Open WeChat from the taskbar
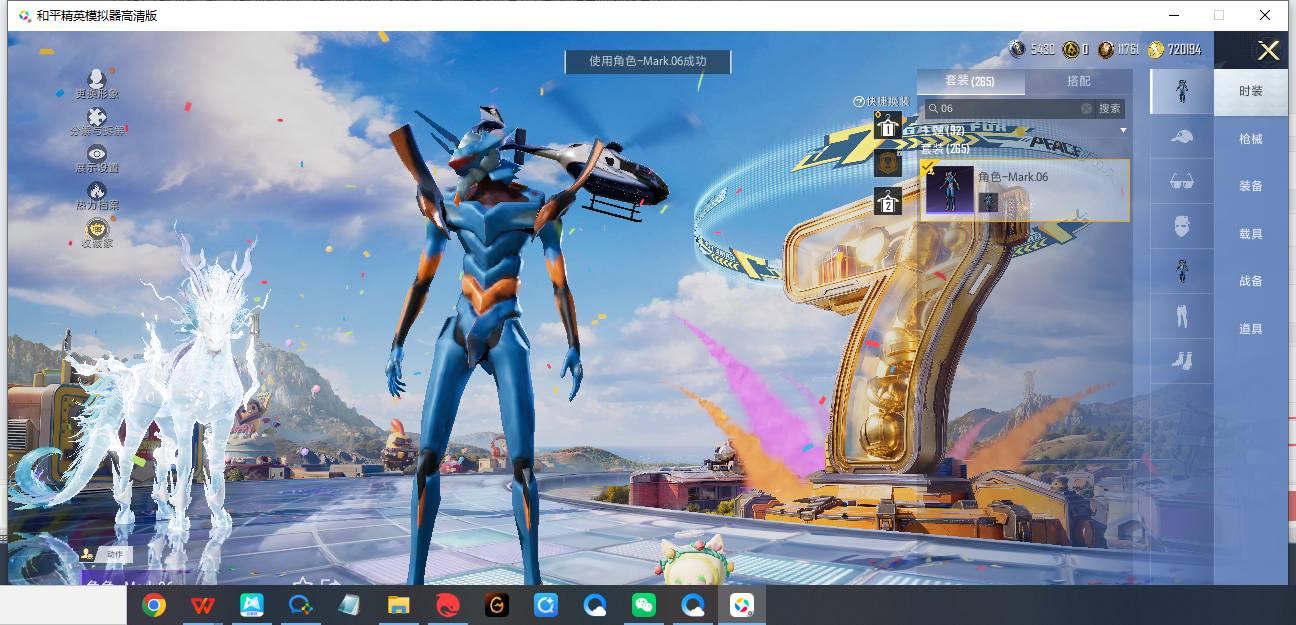1296x625 pixels. 643,605
